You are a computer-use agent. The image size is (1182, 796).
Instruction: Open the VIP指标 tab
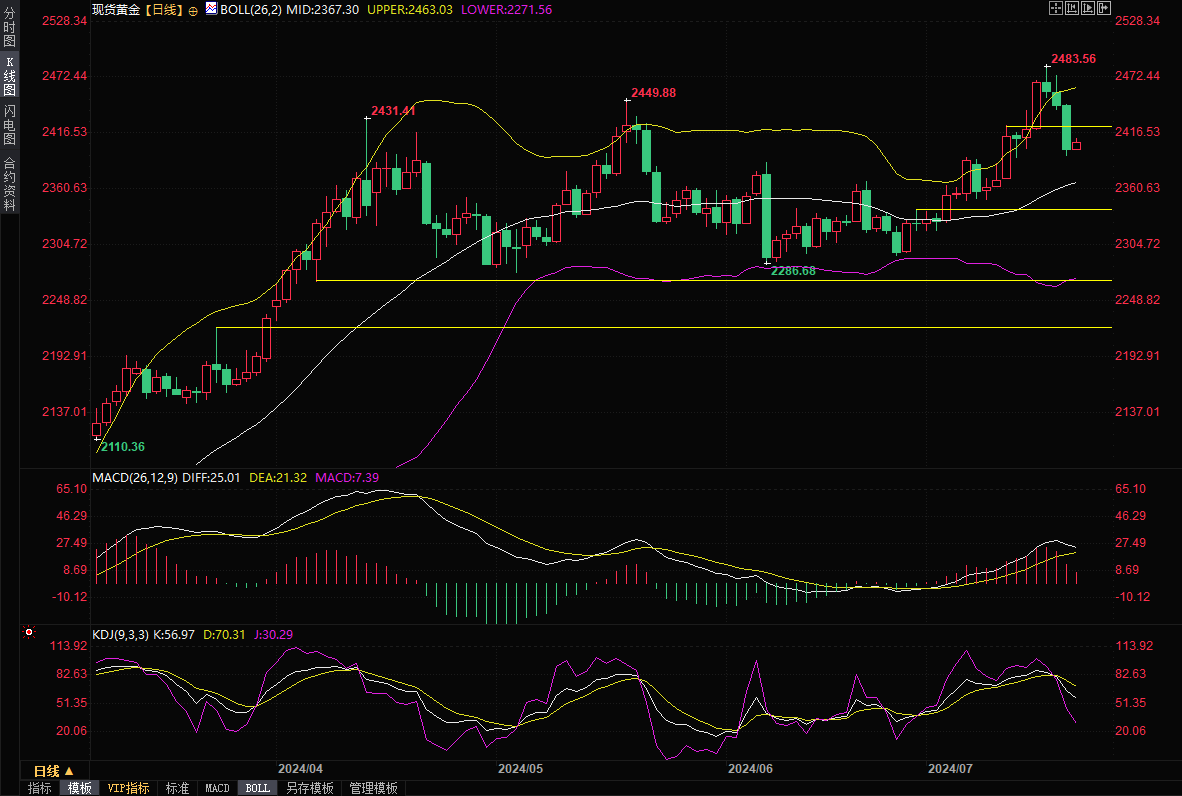click(129, 788)
